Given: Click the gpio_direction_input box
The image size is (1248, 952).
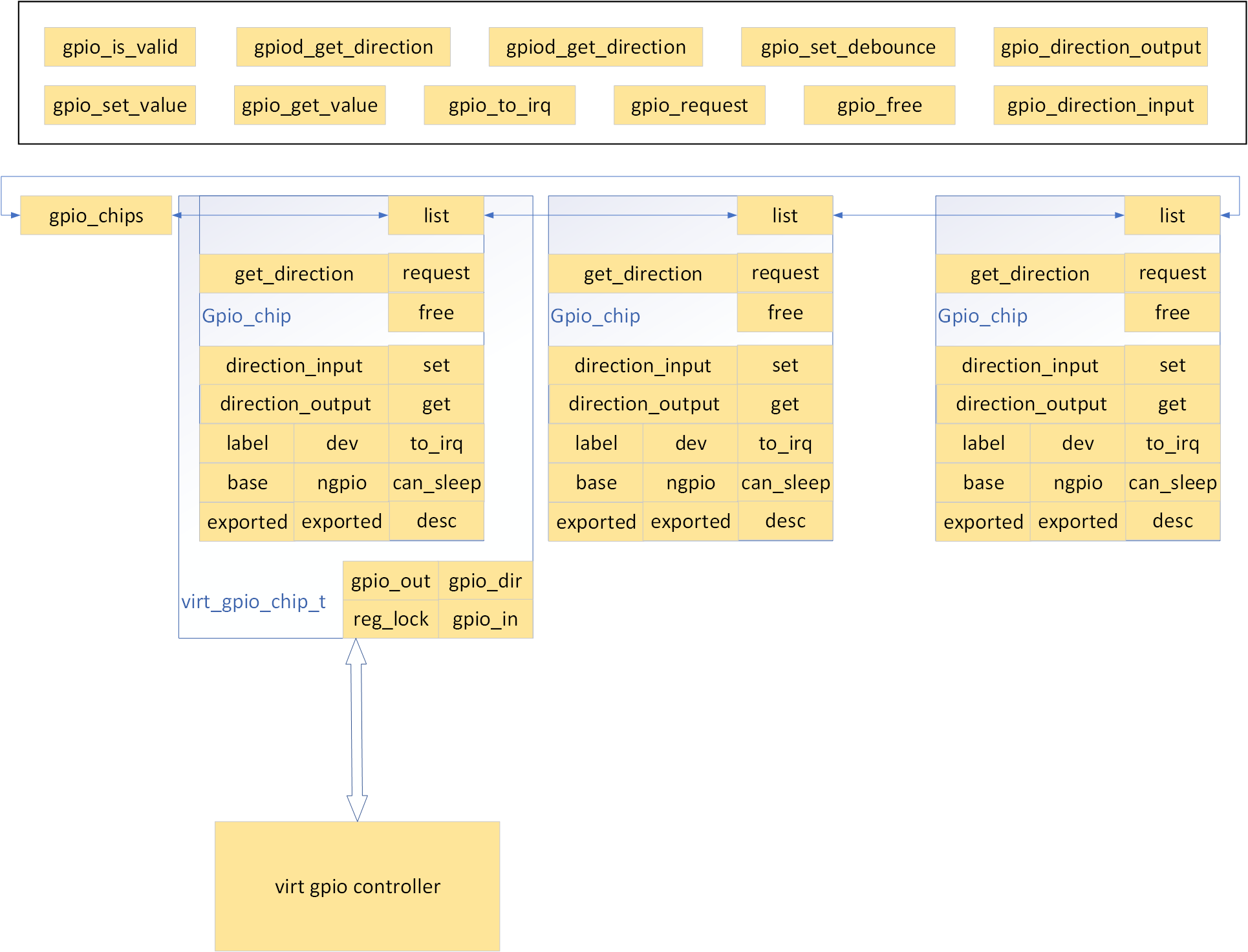Looking at the screenshot, I should [x=1100, y=105].
